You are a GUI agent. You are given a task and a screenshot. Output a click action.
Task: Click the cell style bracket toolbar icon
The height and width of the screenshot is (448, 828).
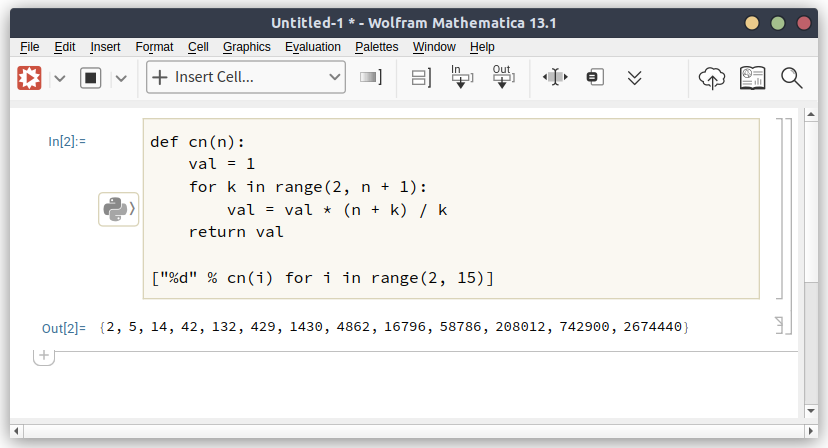pos(371,78)
